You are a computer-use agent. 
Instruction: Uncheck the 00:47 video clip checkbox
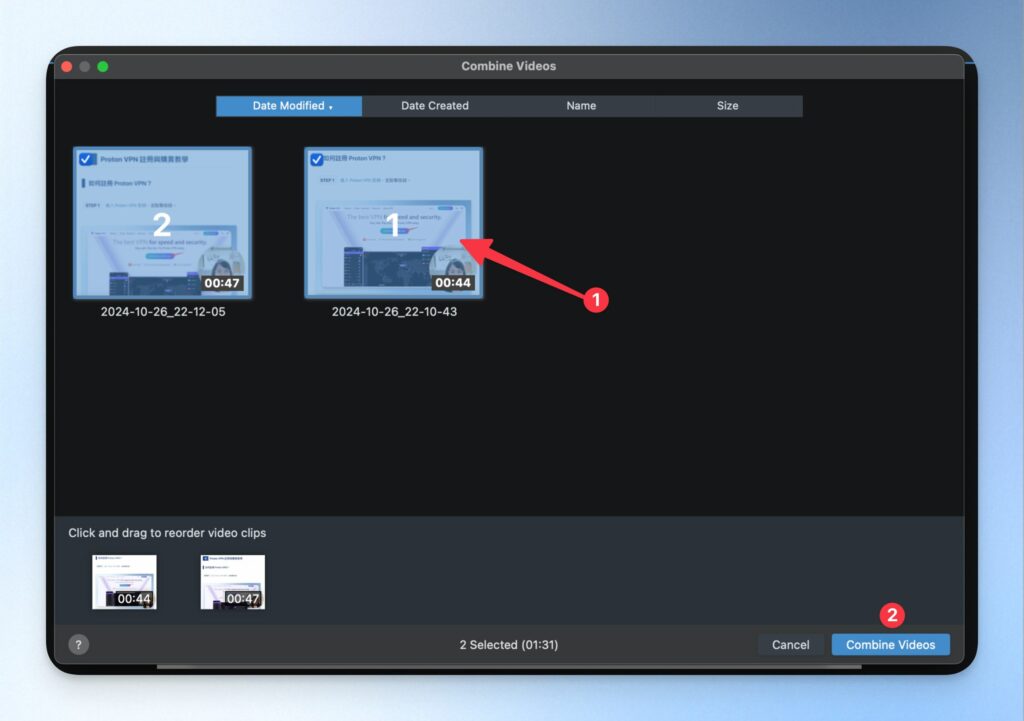click(x=86, y=159)
